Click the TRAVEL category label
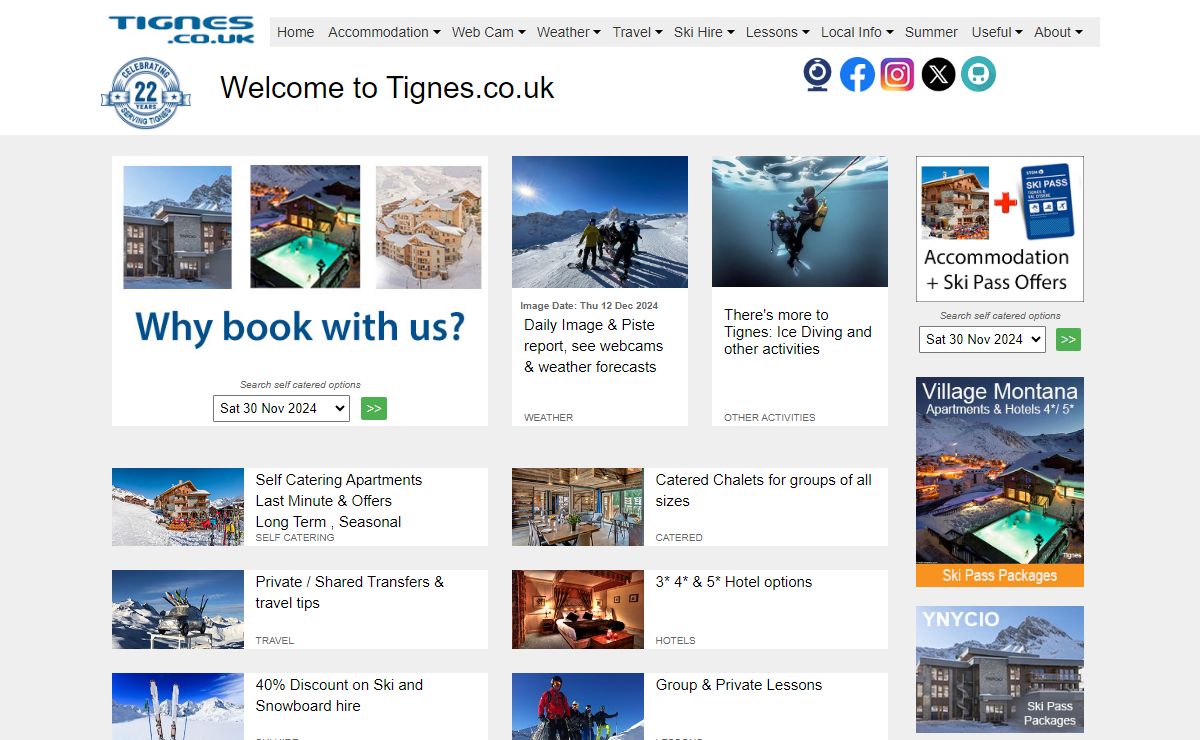This screenshot has width=1200, height=740. (x=275, y=640)
